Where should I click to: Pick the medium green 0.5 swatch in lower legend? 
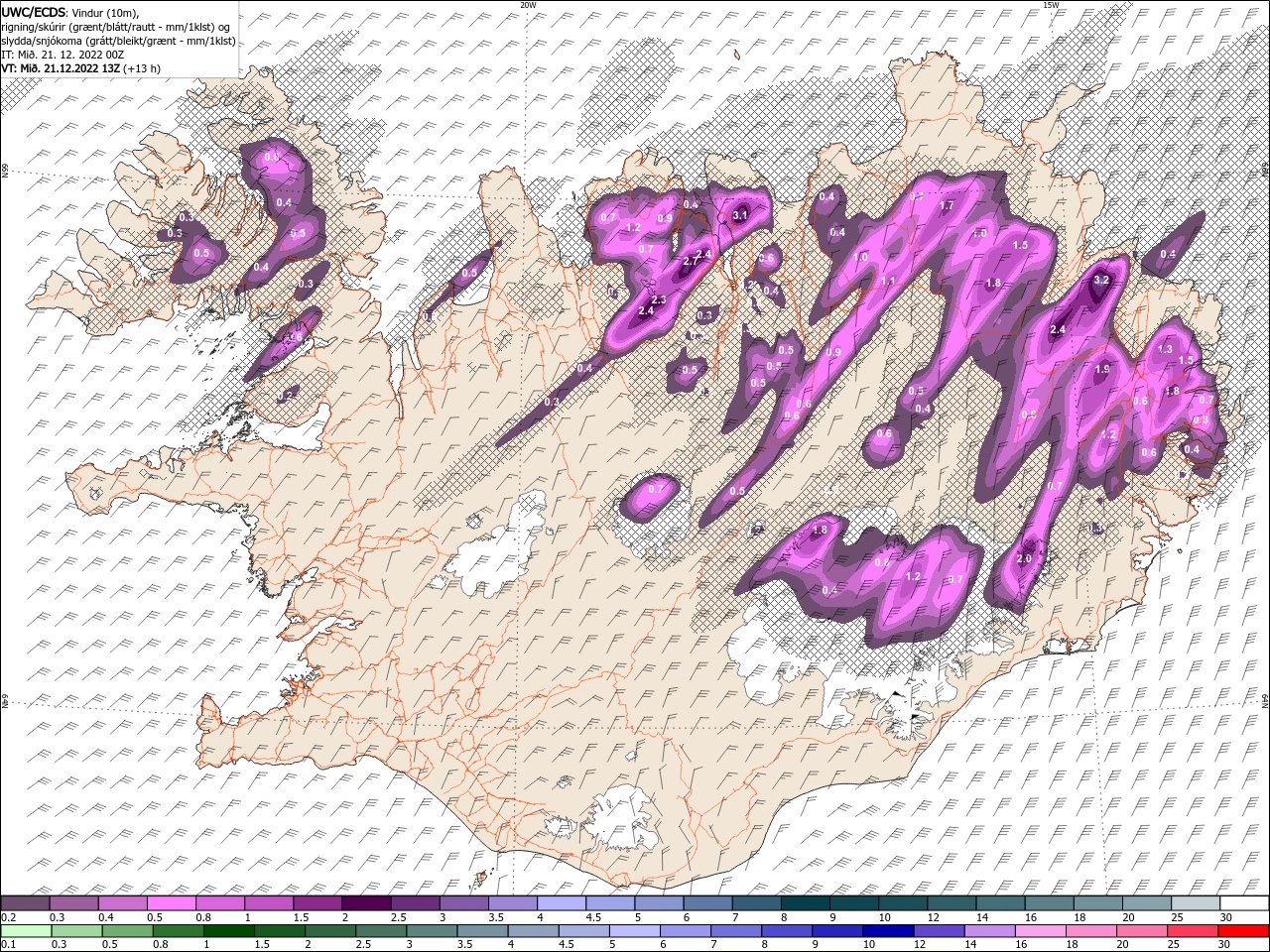(x=128, y=931)
